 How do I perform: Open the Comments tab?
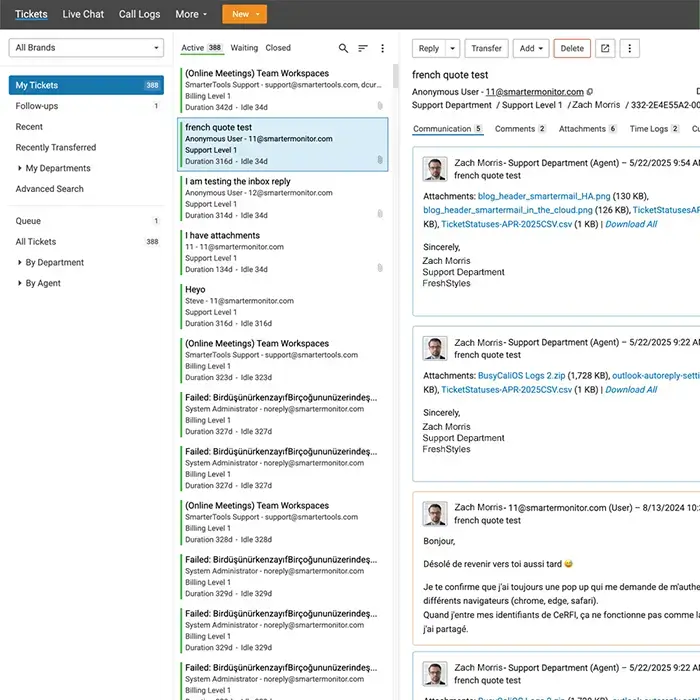tap(520, 129)
